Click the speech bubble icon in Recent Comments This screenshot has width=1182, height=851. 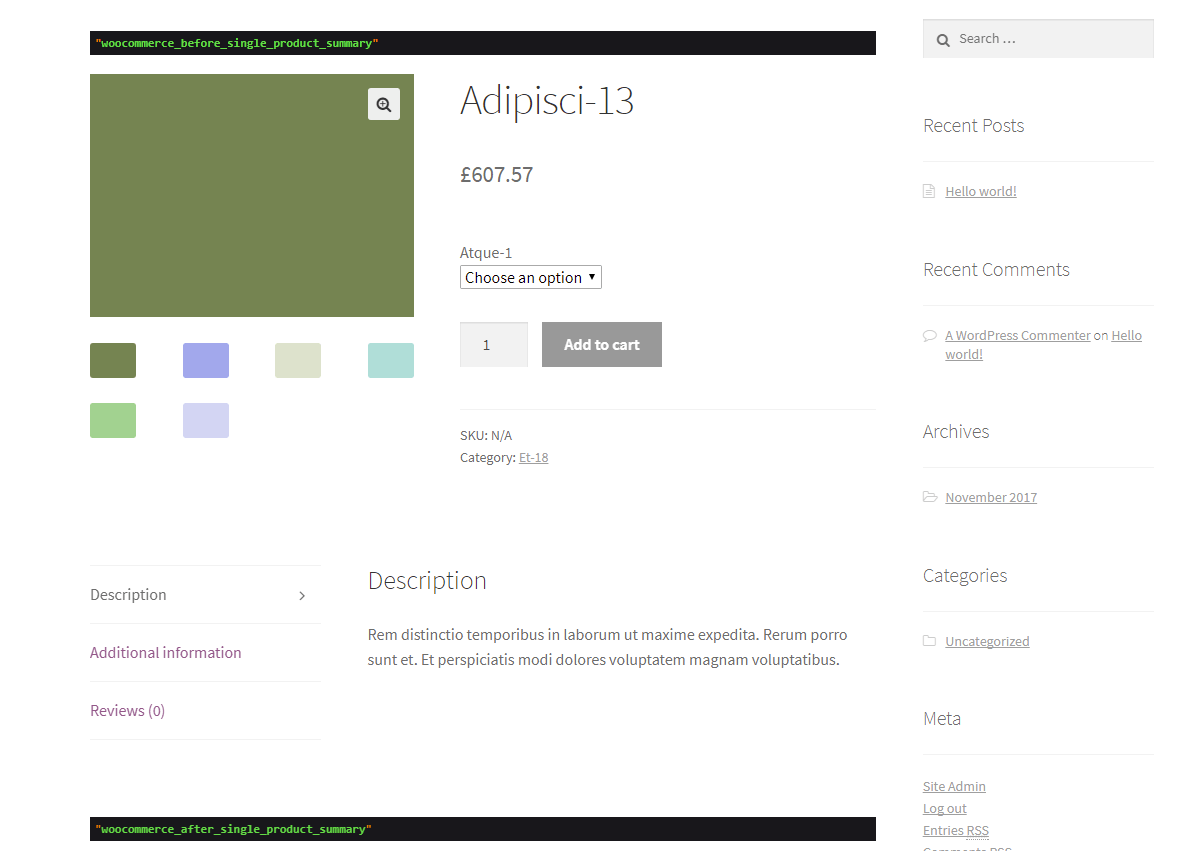tap(929, 335)
